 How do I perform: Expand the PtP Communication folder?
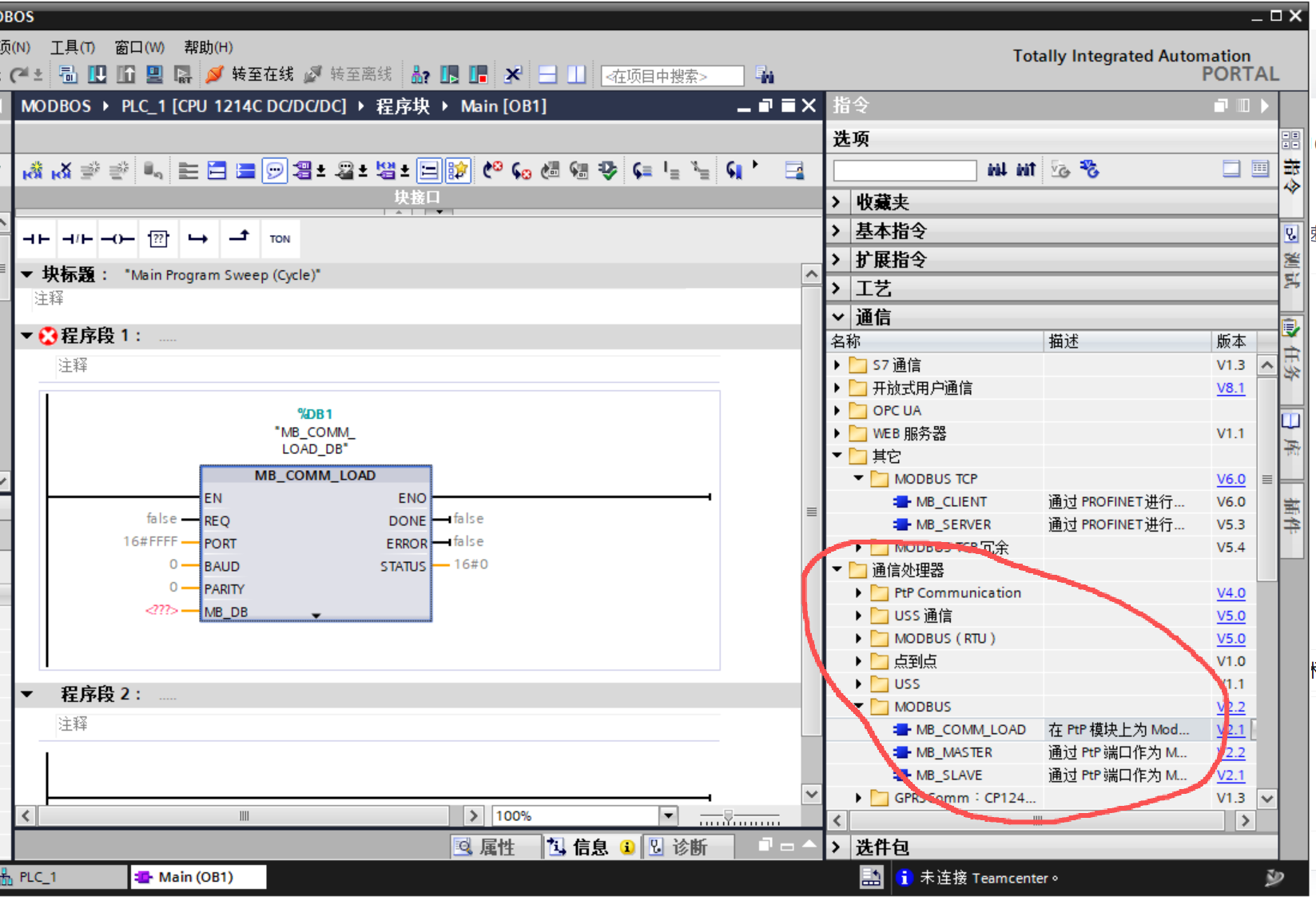pyautogui.click(x=858, y=593)
